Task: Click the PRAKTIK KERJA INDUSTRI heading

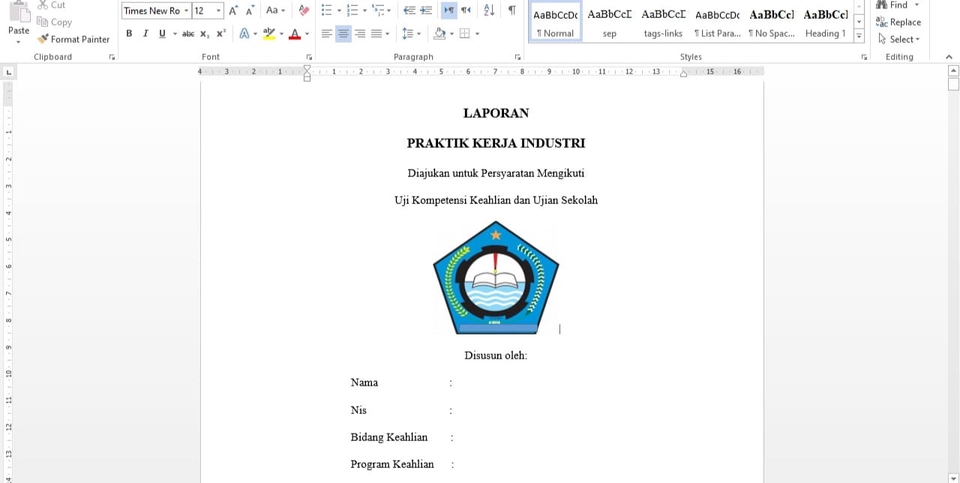Action: pos(496,143)
